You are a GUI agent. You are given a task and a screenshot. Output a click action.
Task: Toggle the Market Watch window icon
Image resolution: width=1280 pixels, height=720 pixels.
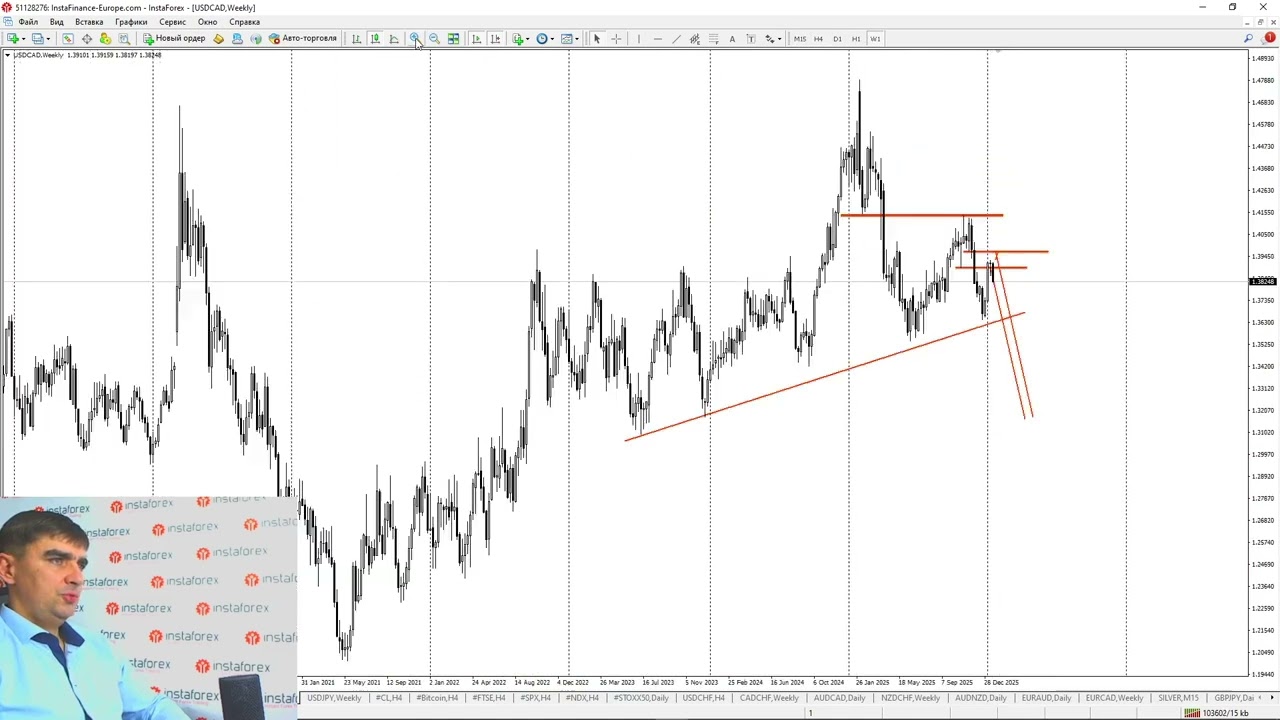(68, 39)
